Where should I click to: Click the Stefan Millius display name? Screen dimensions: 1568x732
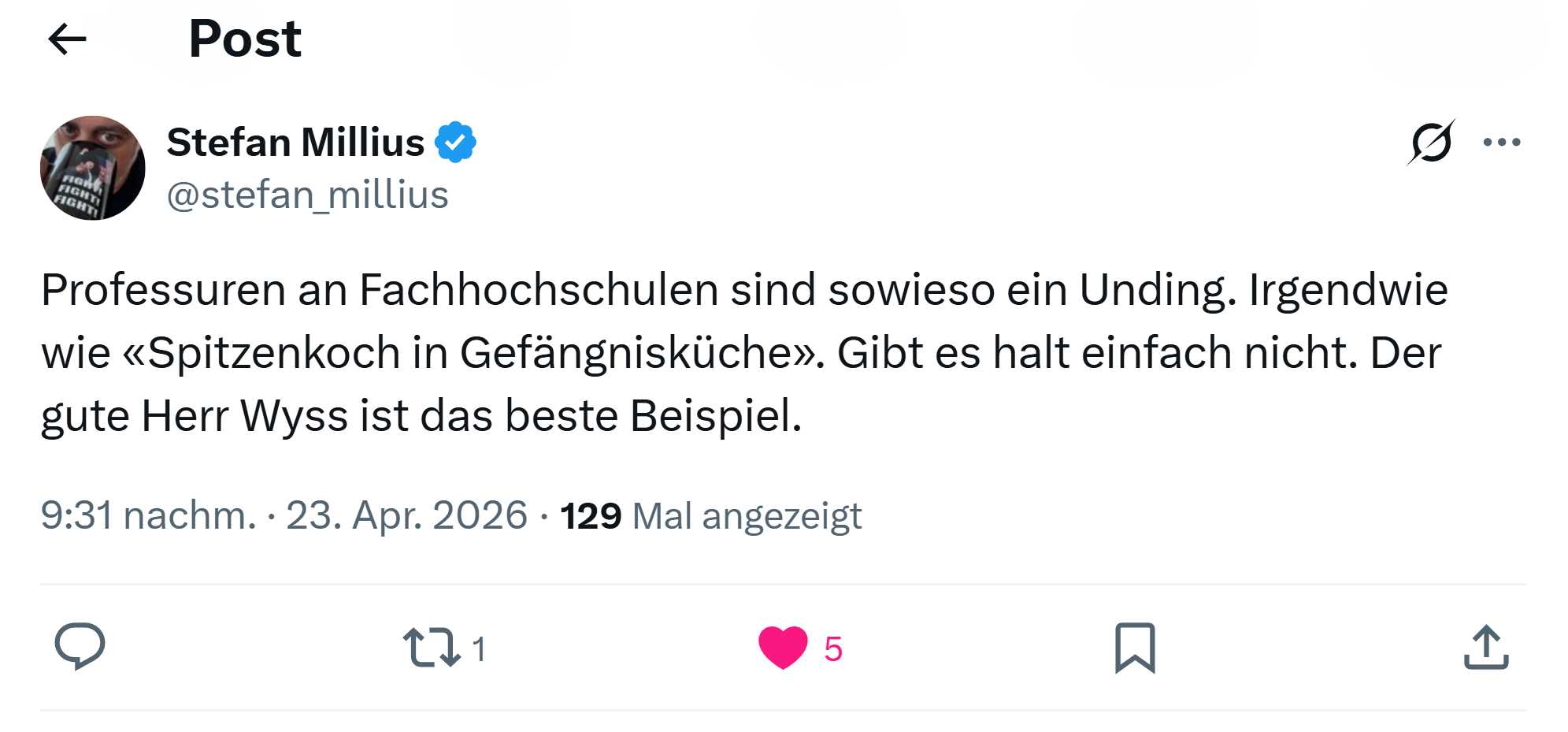click(295, 143)
